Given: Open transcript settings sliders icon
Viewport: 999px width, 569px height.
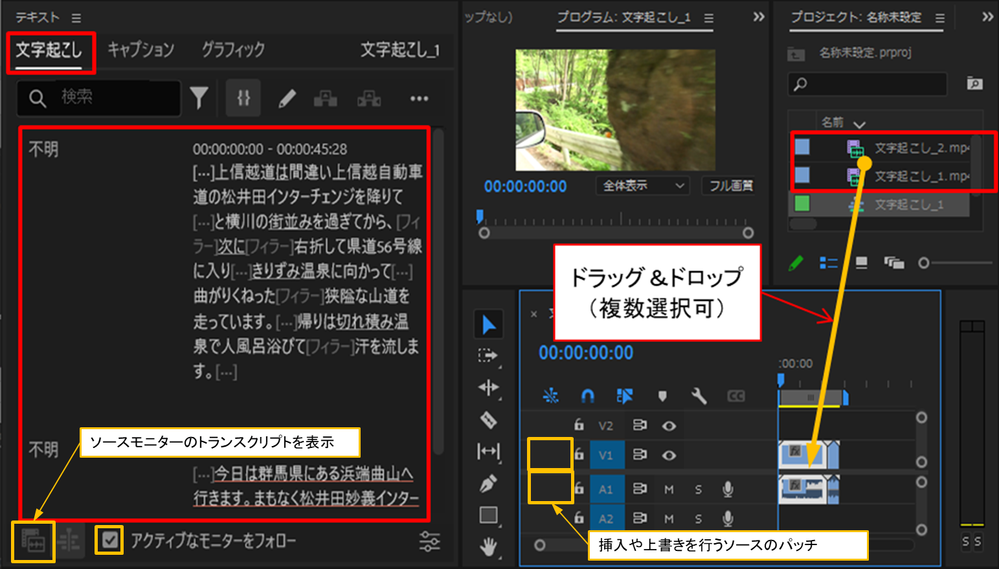Looking at the screenshot, I should click(x=429, y=541).
